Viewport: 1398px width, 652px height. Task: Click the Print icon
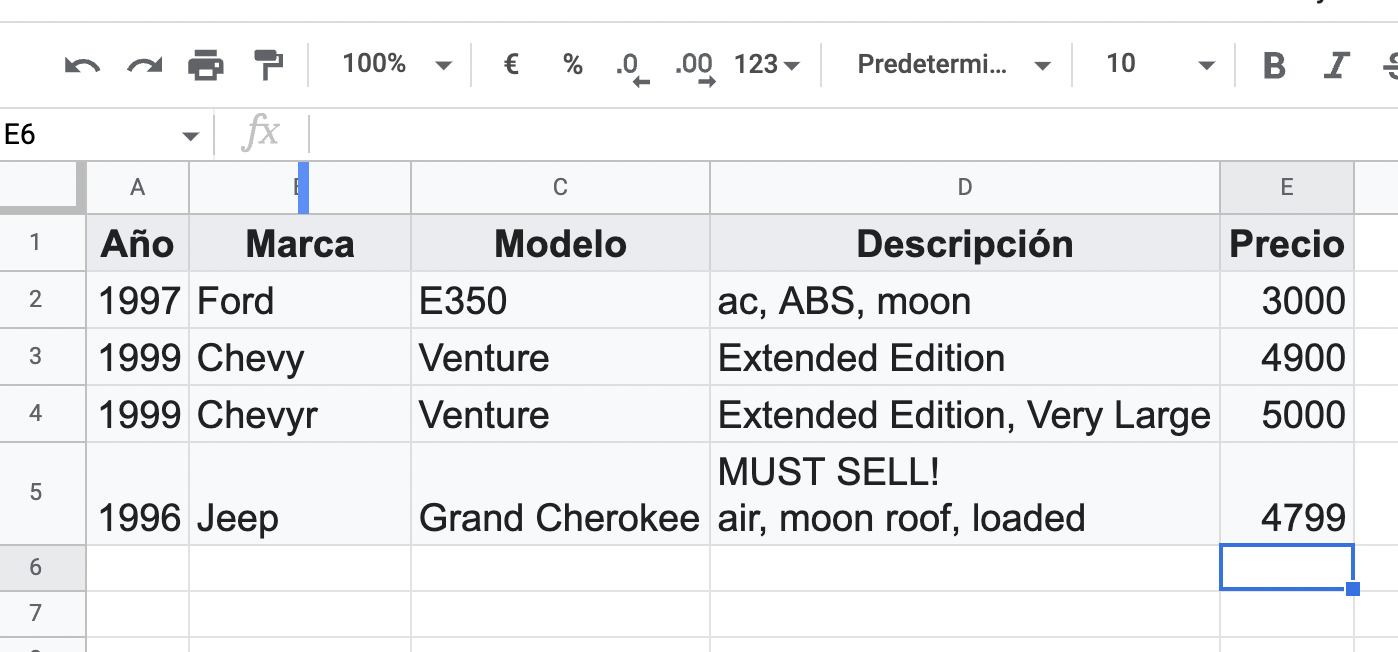pyautogui.click(x=206, y=66)
